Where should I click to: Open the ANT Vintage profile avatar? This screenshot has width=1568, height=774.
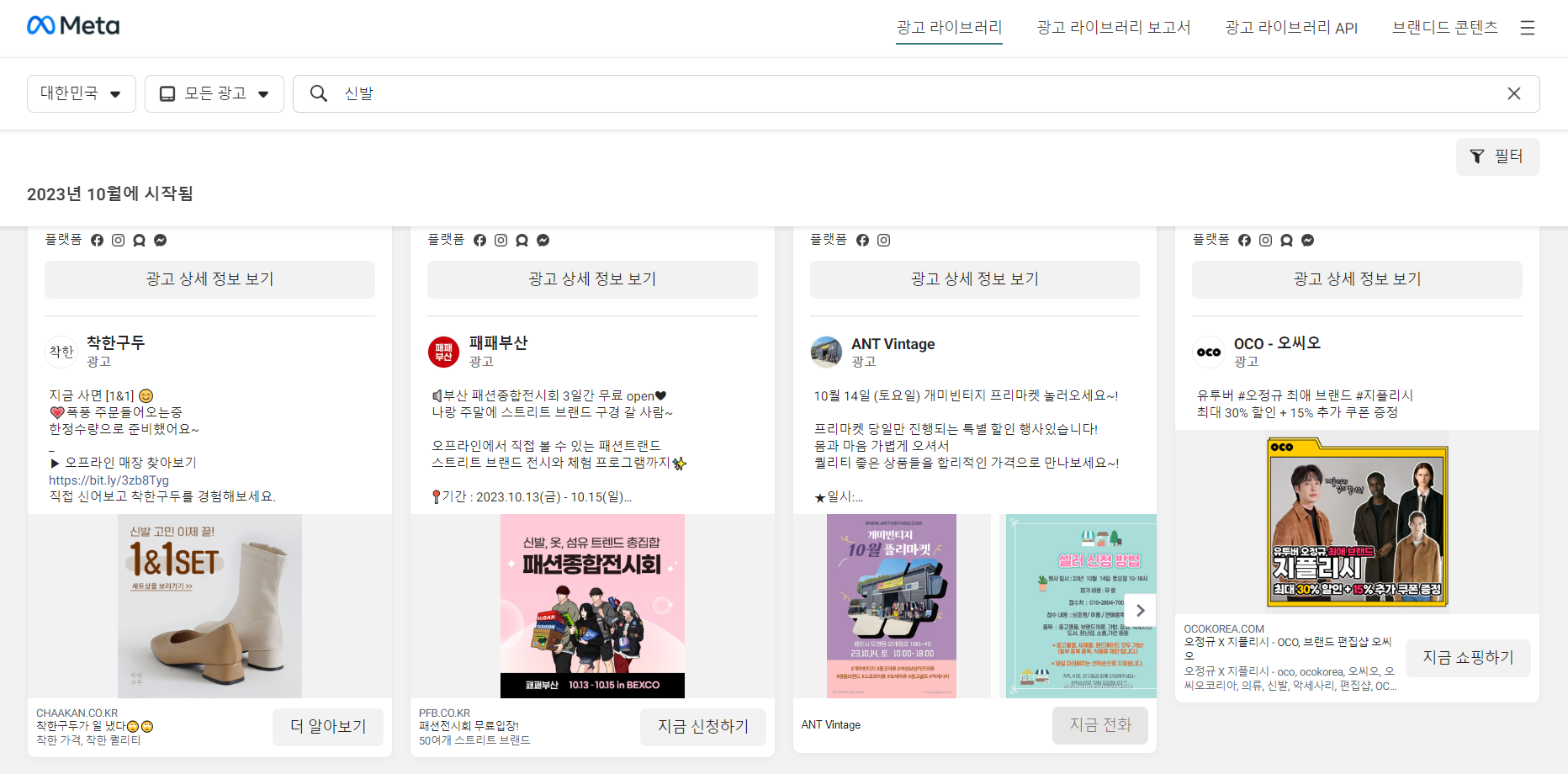tap(826, 352)
